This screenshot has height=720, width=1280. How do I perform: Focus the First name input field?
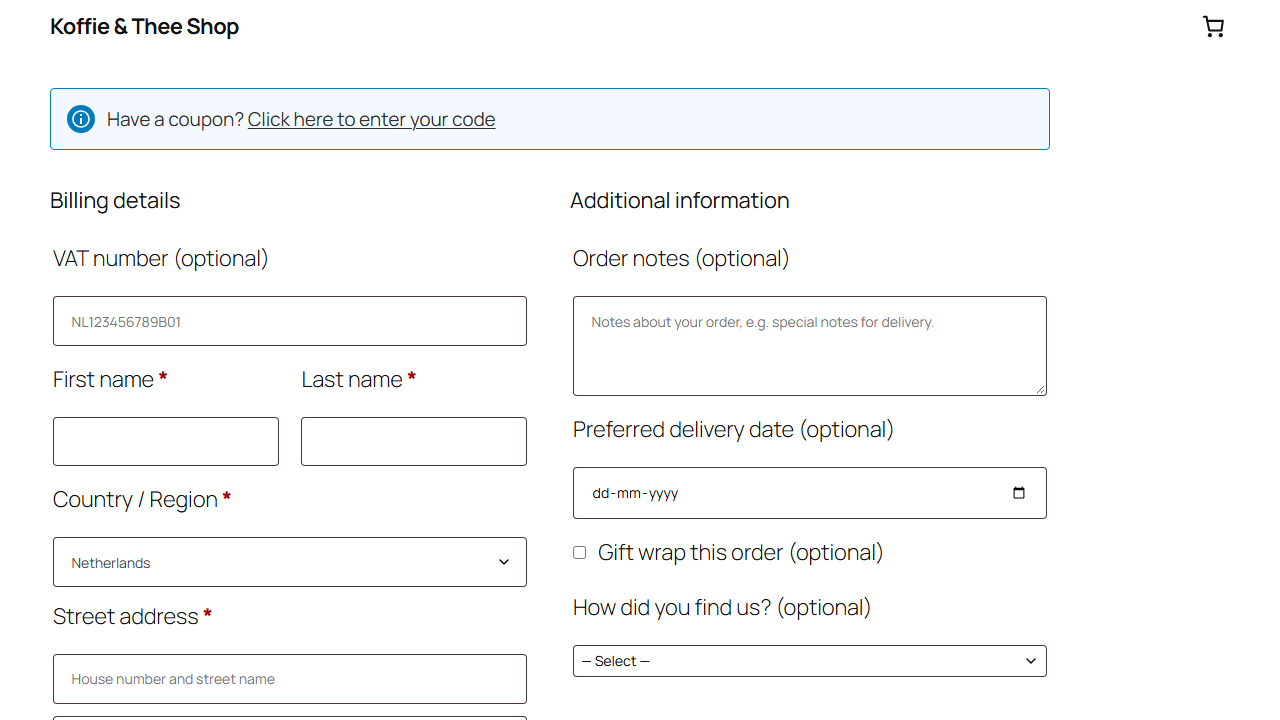[x=166, y=441]
